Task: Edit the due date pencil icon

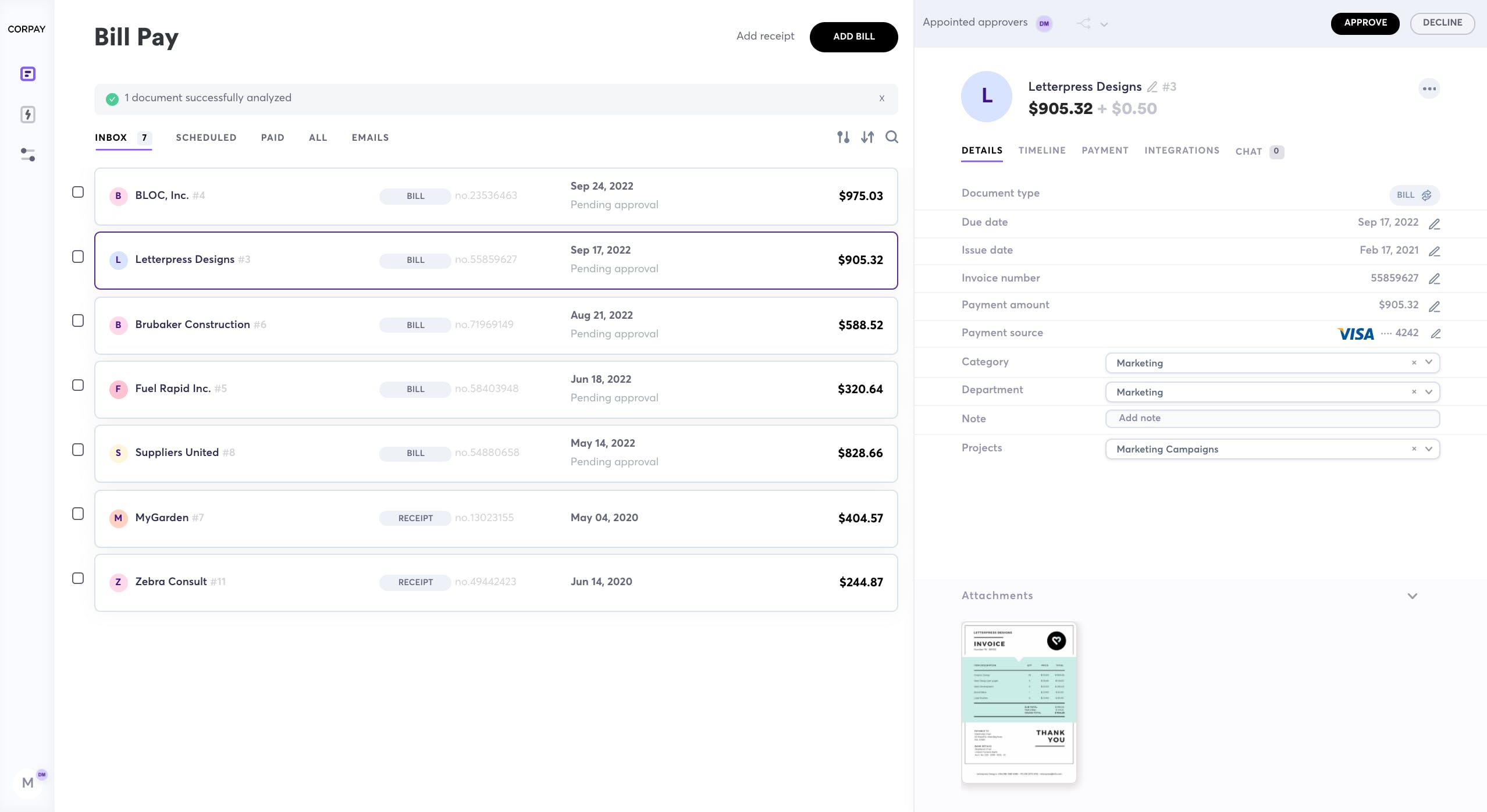Action: [x=1434, y=224]
